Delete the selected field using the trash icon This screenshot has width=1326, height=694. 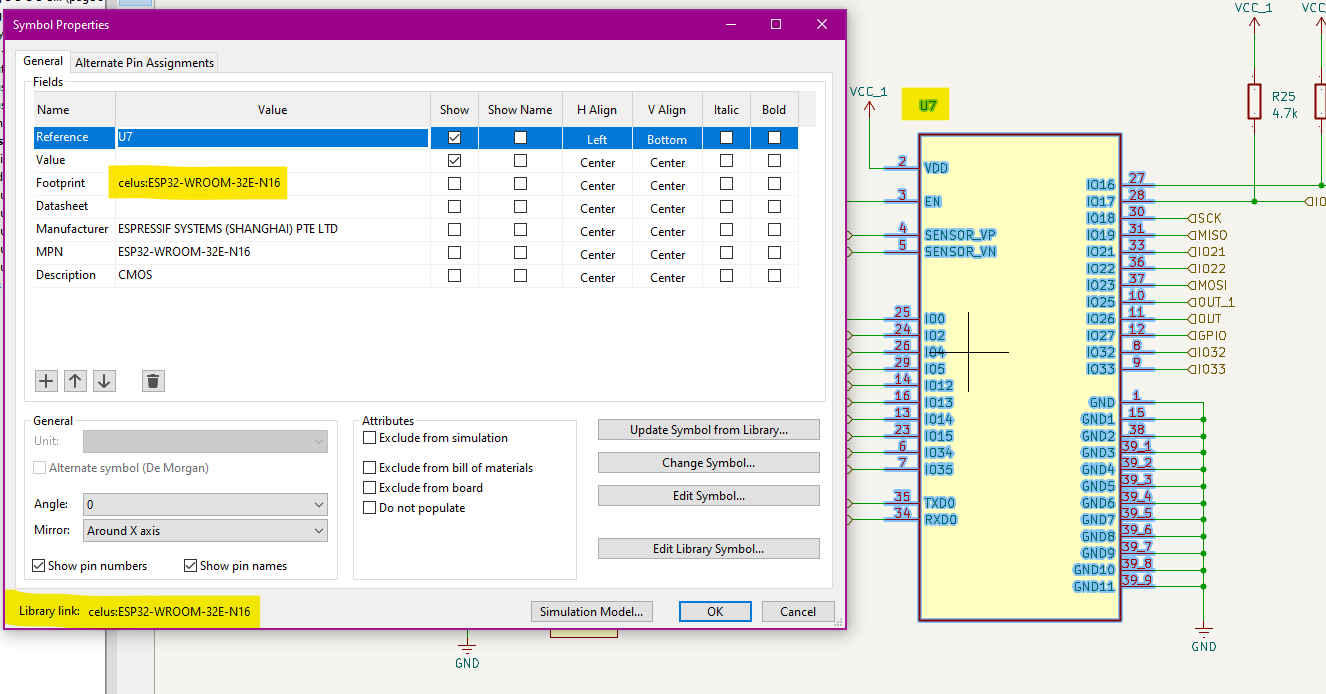pyautogui.click(x=153, y=381)
